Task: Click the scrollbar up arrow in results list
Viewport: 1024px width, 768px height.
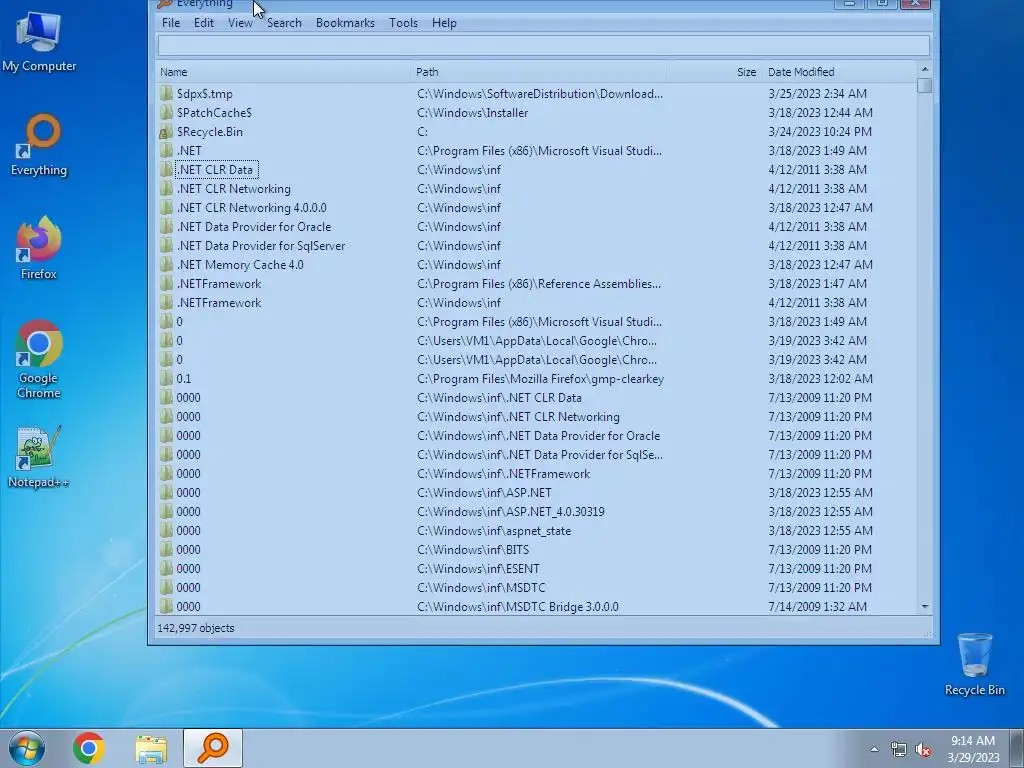Action: pyautogui.click(x=924, y=69)
